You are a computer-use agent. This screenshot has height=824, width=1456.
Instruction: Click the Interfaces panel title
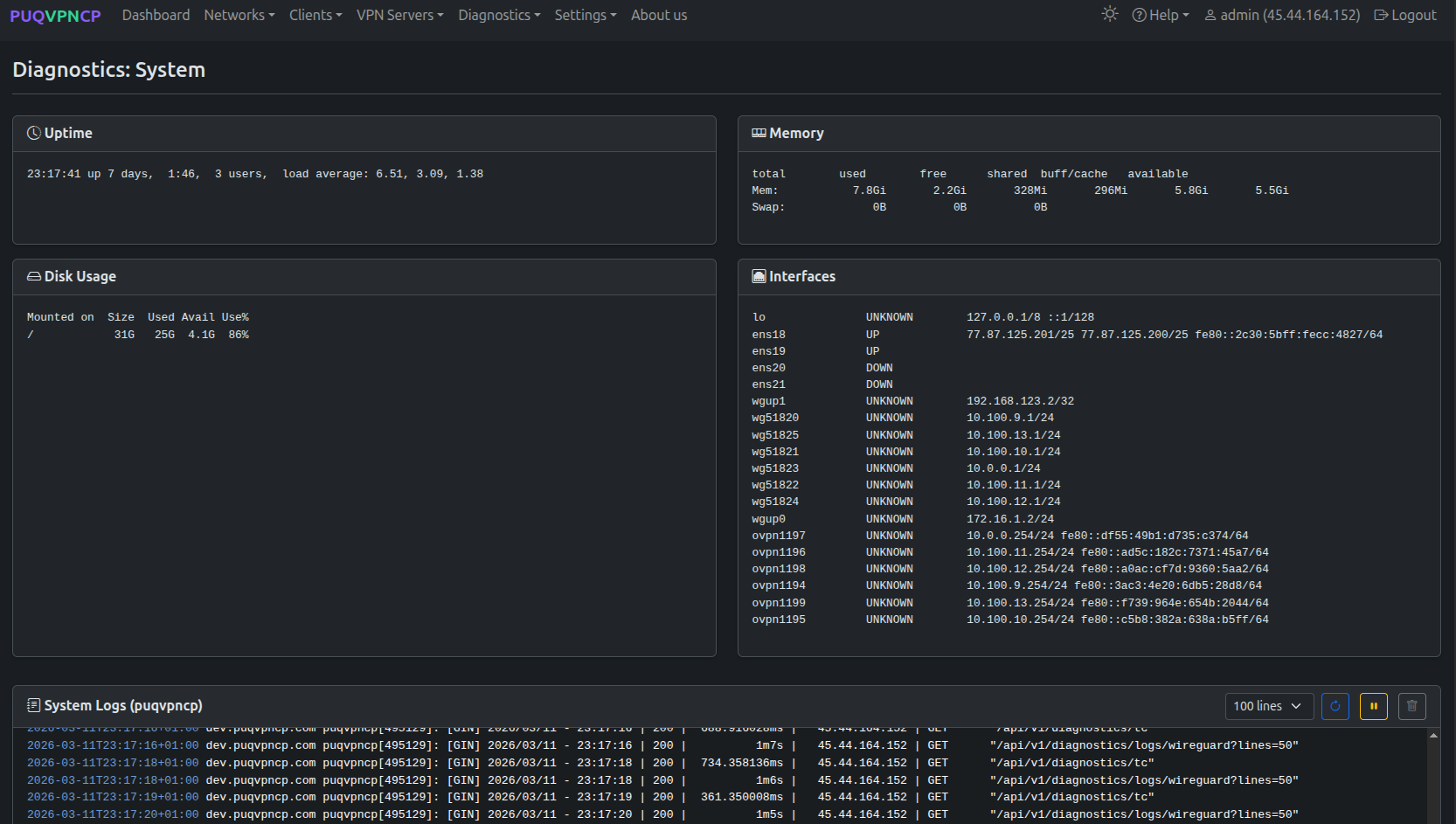pyautogui.click(x=802, y=276)
